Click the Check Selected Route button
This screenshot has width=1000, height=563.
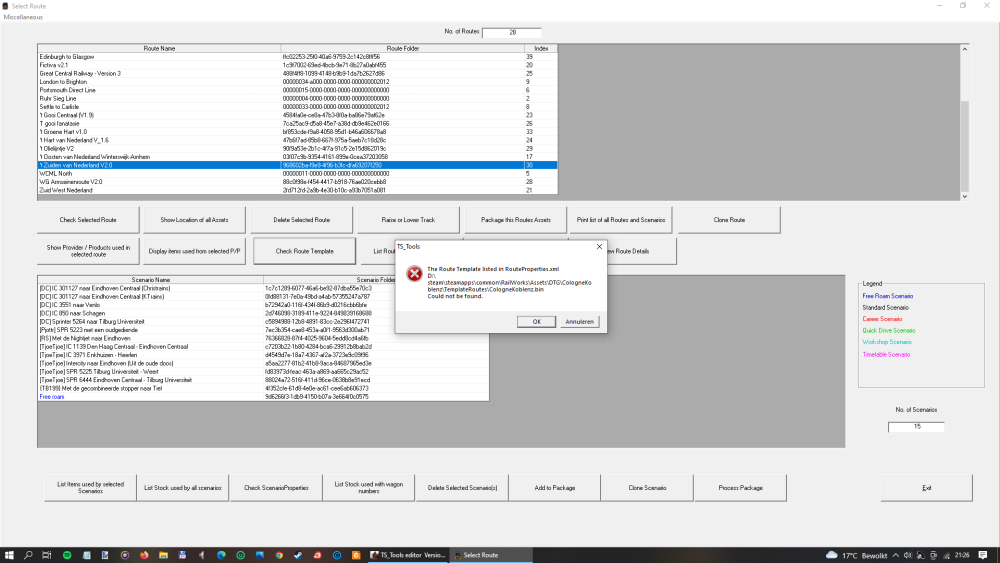click(88, 219)
